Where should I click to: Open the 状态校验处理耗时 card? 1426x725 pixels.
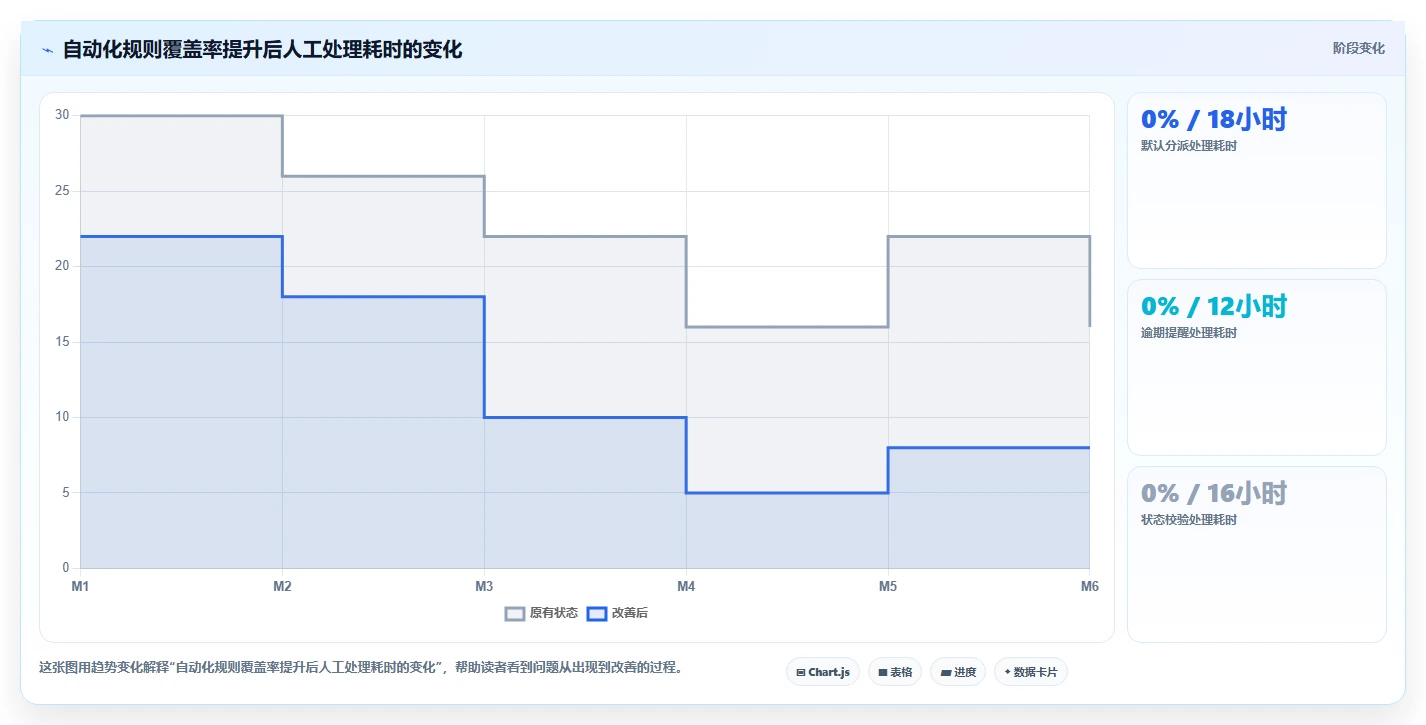click(1257, 555)
